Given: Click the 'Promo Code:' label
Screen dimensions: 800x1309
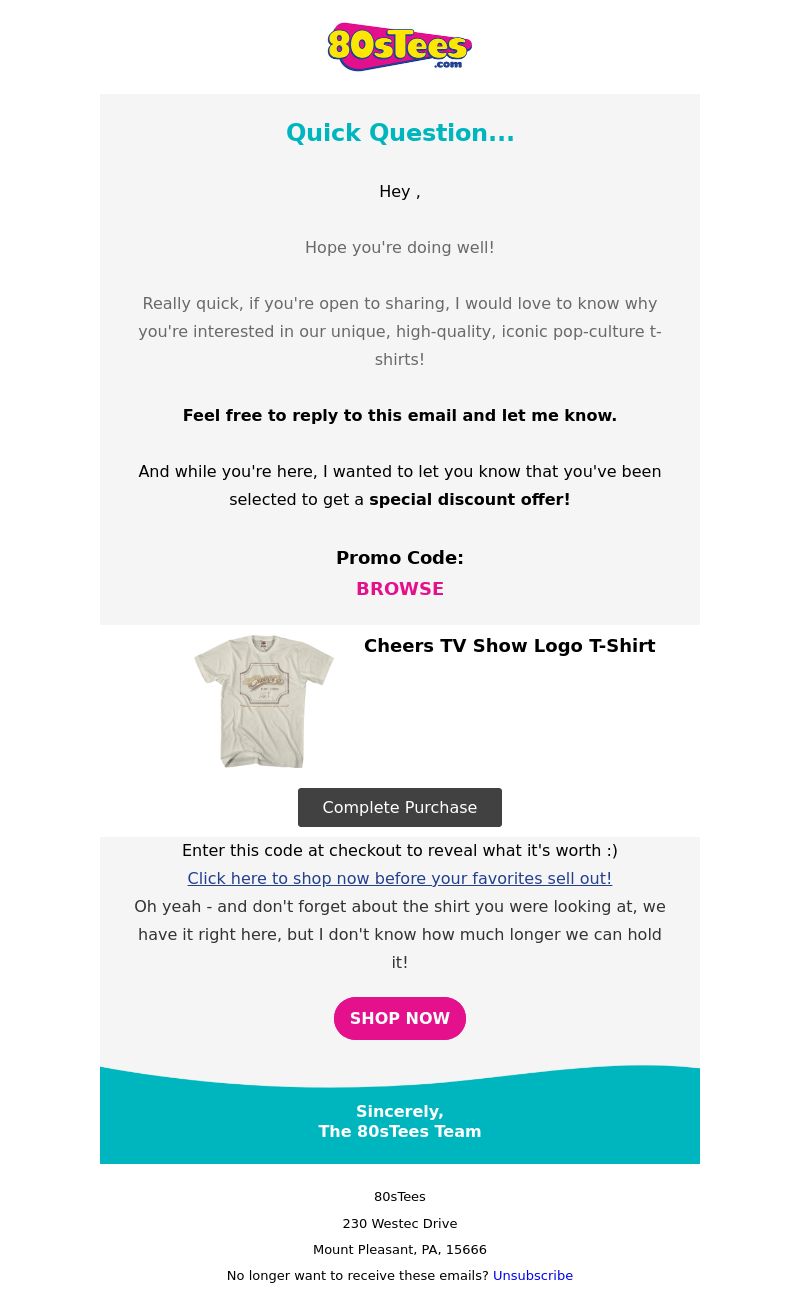Looking at the screenshot, I should (400, 558).
